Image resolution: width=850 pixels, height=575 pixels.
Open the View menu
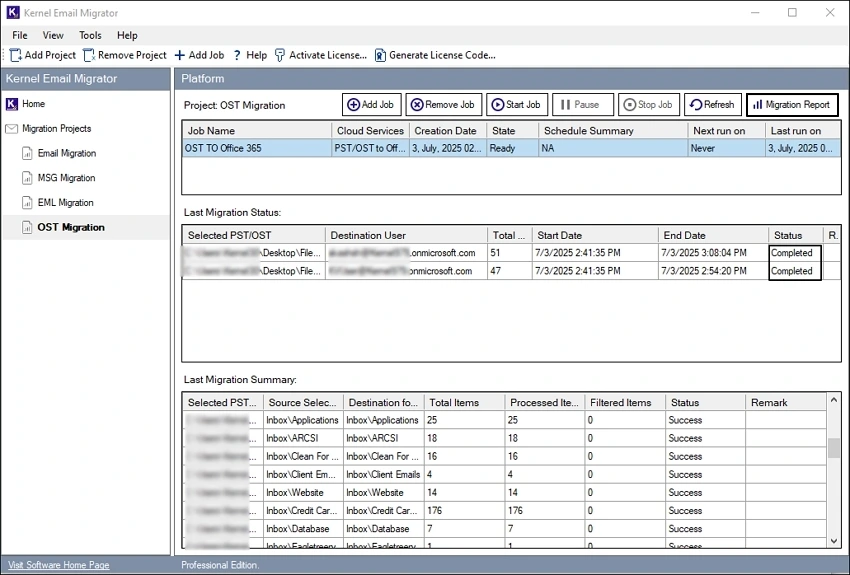click(x=53, y=35)
